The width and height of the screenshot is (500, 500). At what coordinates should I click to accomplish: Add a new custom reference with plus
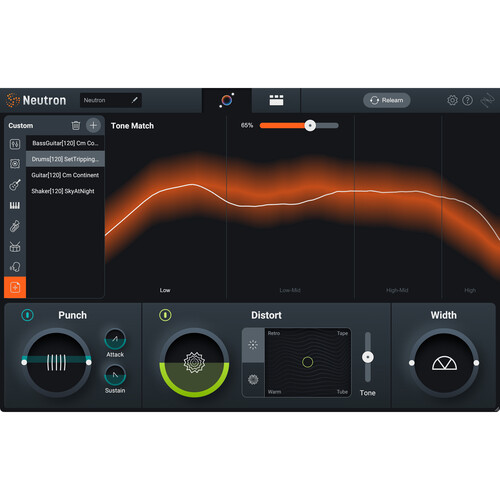(93, 125)
